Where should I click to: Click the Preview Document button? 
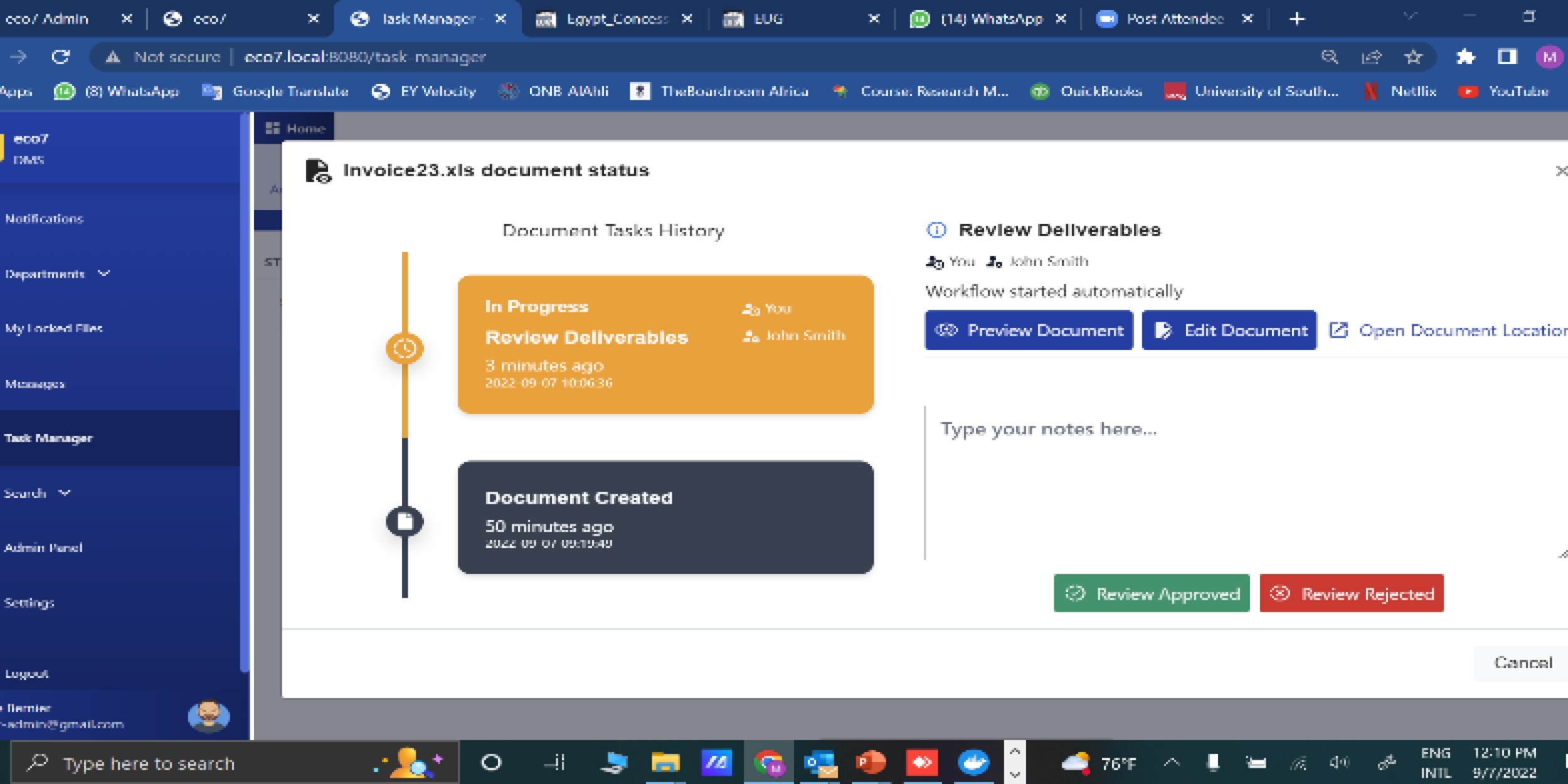tap(1029, 330)
